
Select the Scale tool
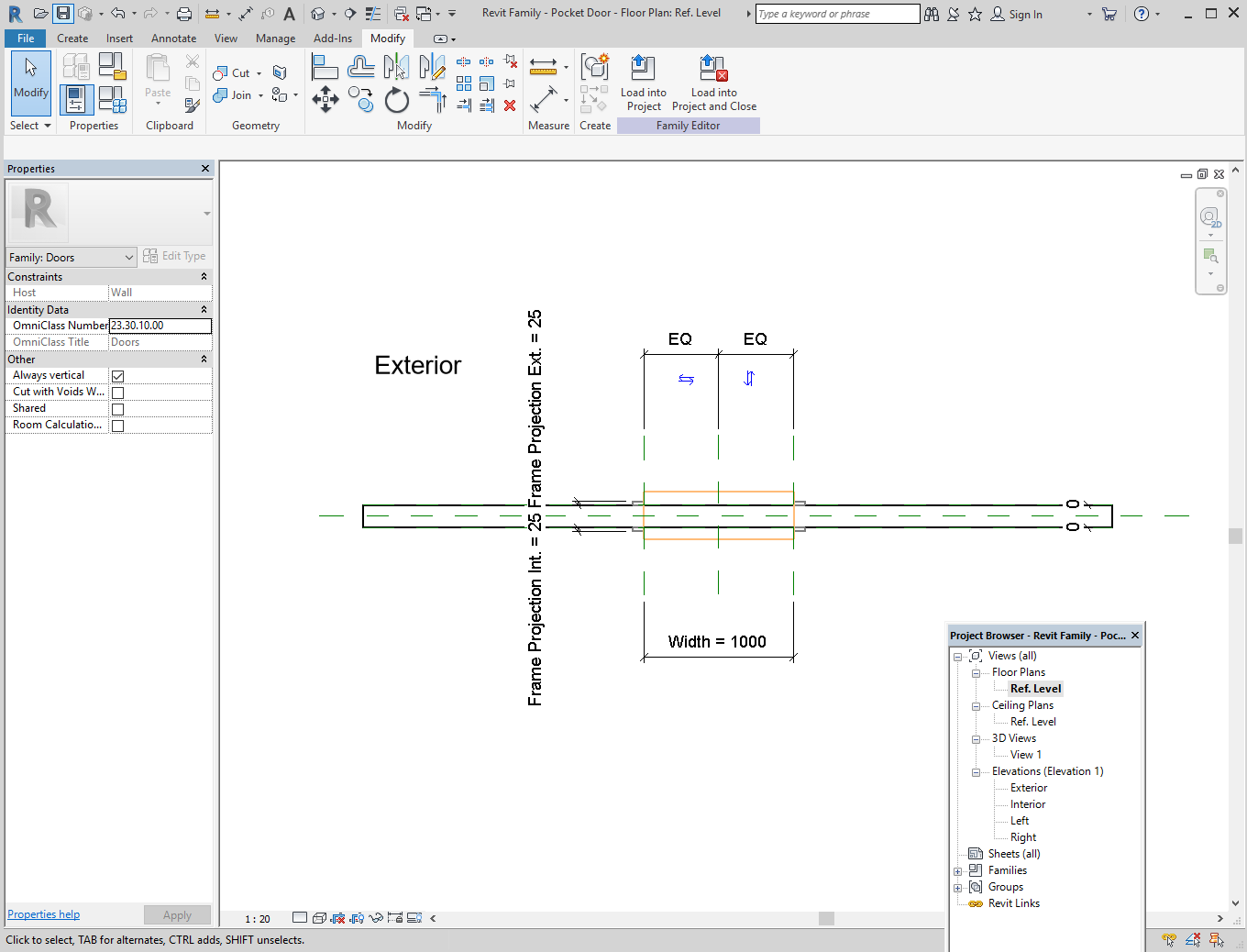click(x=487, y=83)
